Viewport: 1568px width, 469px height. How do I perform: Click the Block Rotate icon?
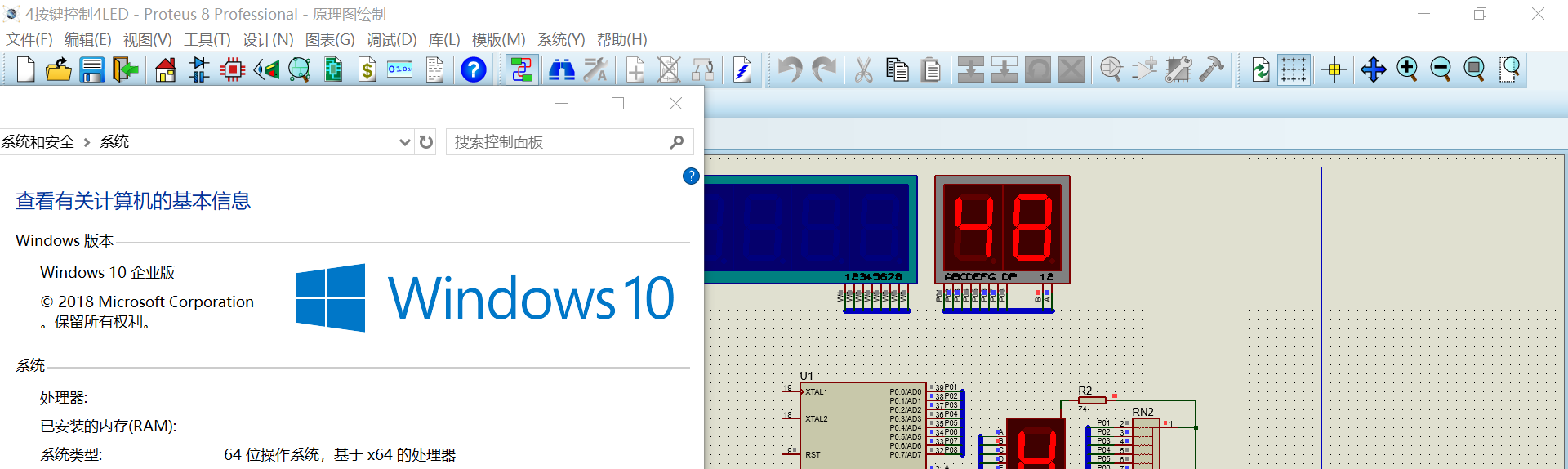click(1038, 70)
